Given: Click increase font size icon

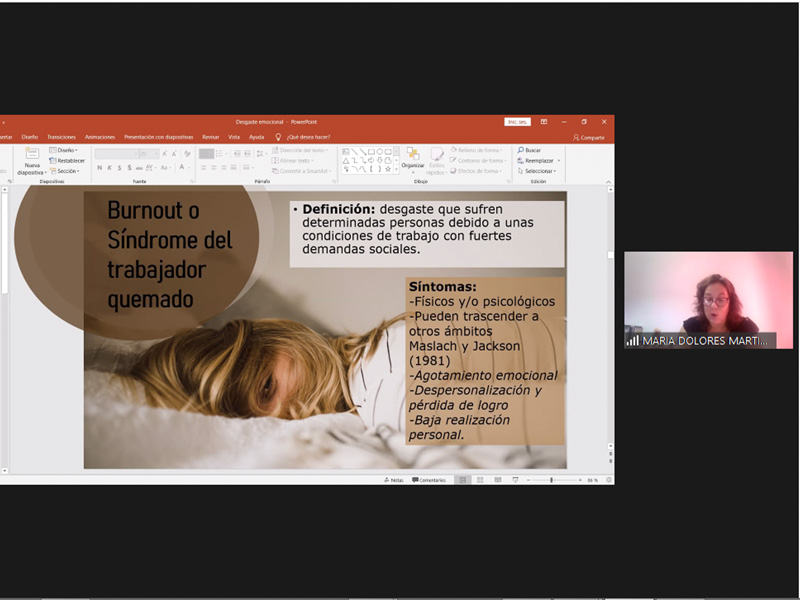Looking at the screenshot, I should [x=165, y=153].
